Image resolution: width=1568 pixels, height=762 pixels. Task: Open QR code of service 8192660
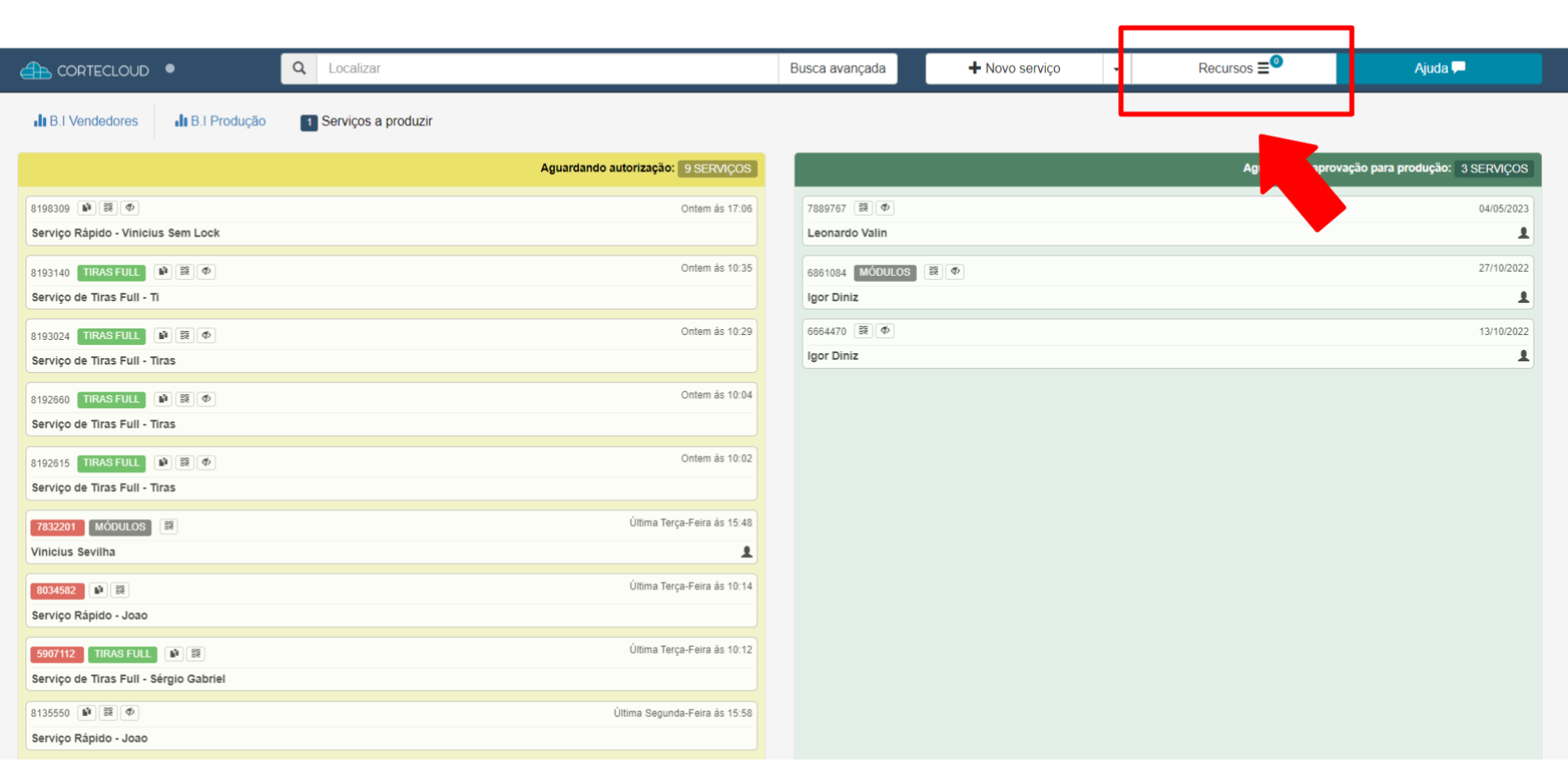point(185,398)
